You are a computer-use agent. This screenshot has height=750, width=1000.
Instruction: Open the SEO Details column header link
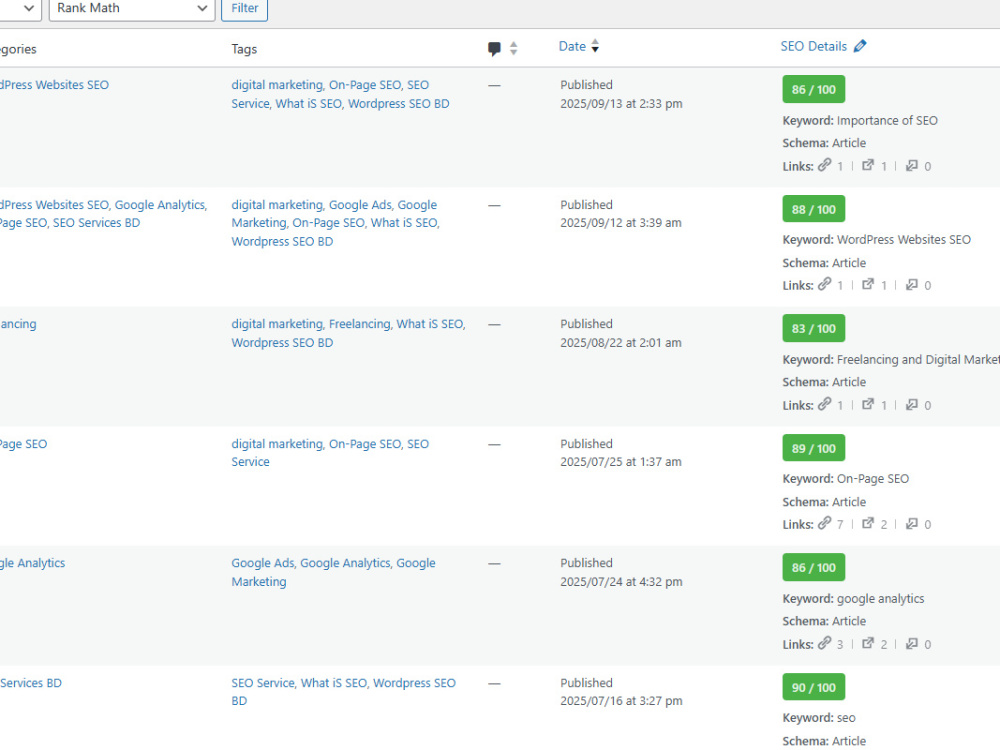click(814, 46)
